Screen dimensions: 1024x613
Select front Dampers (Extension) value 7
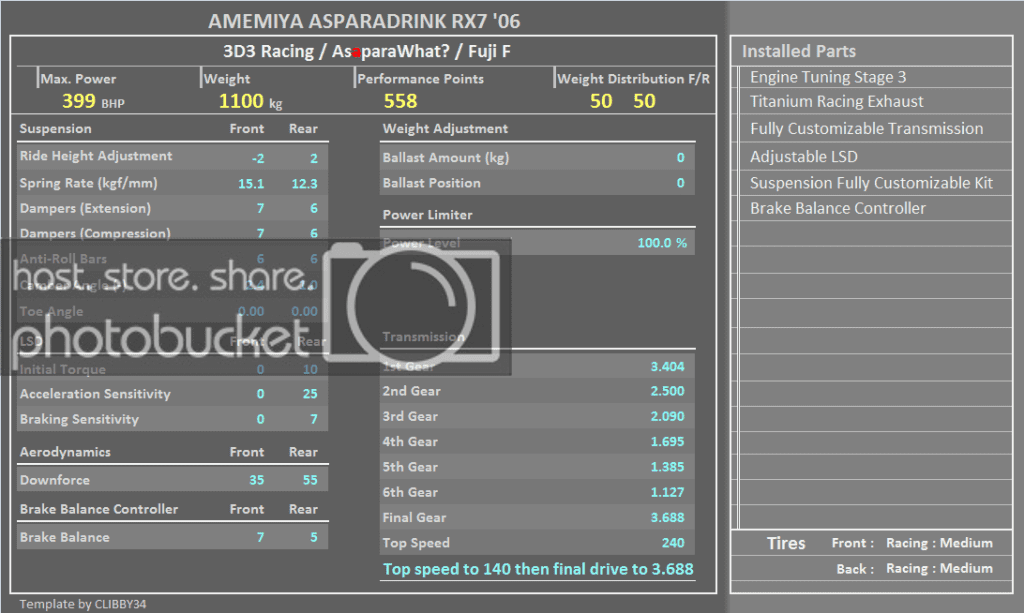tap(260, 208)
